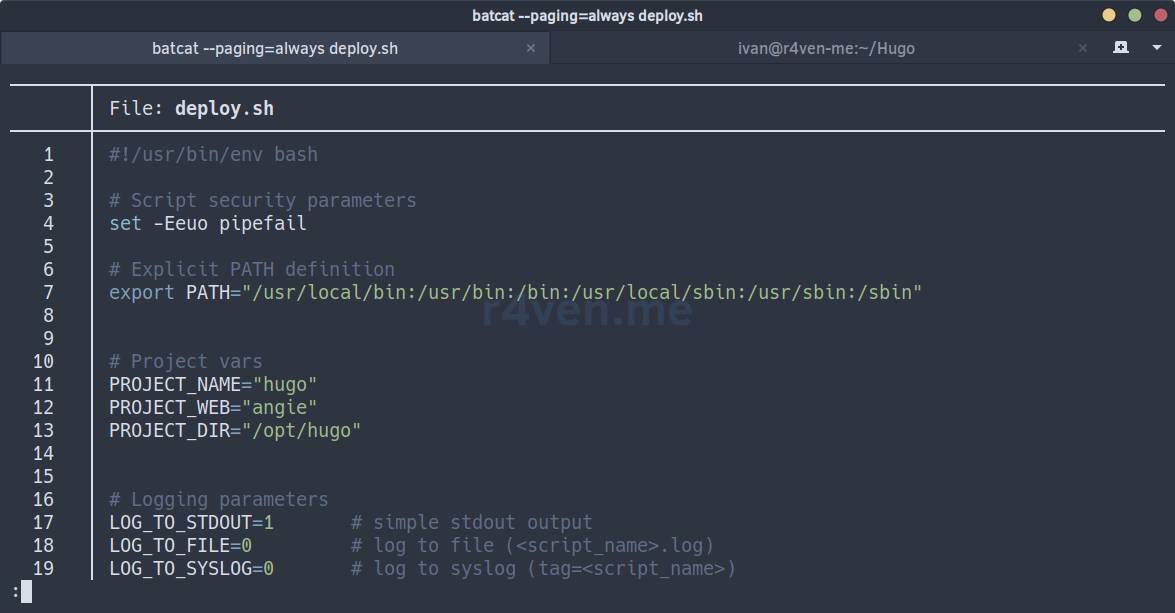Click the LOG_TO_SYSLOG=0 assignment
This screenshot has height=613, width=1175.
pos(191,569)
